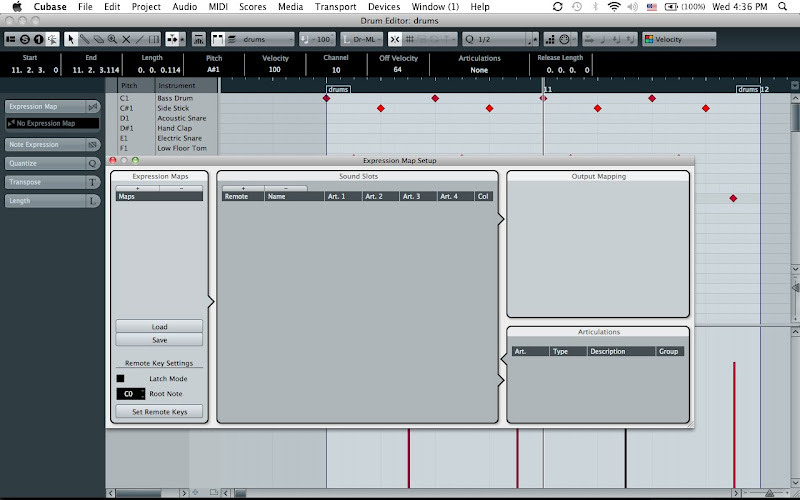800x500 pixels.
Task: Toggle Show Info line button
Action: coord(11,39)
